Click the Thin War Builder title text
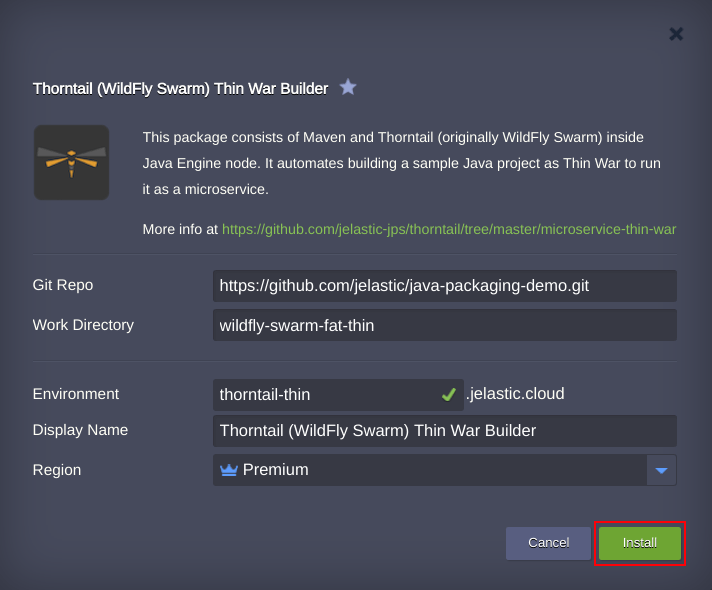712x590 pixels. pos(180,89)
